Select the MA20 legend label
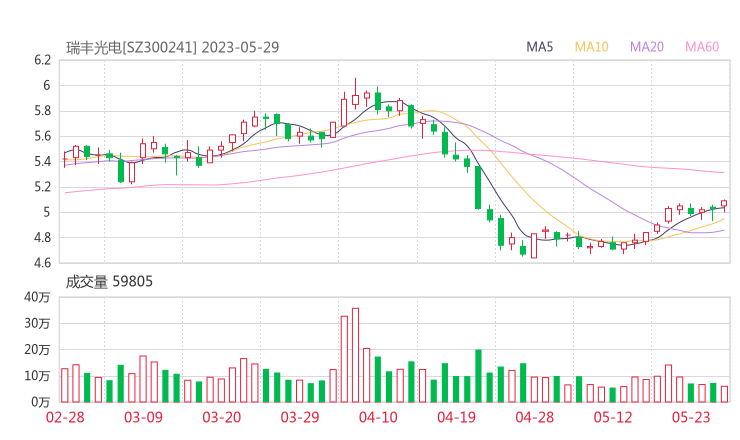This screenshot has height=440, width=740. click(647, 47)
